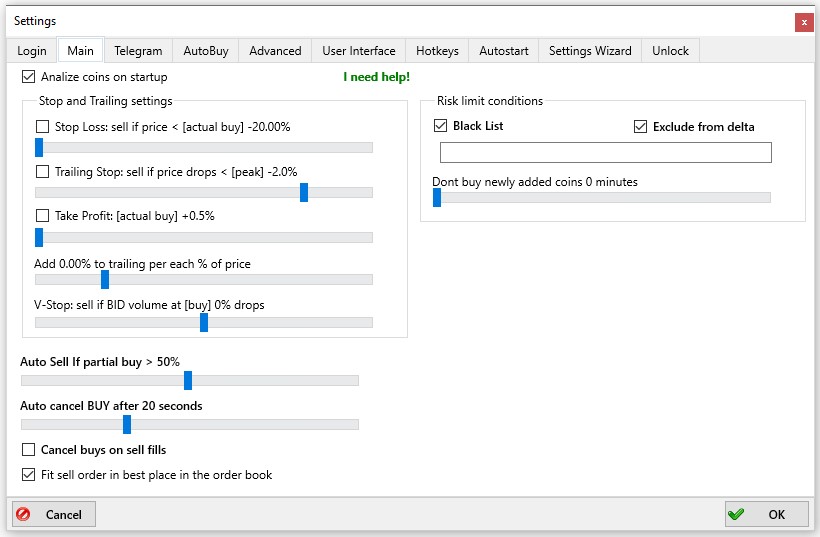Switch to the Telegram tab
Viewport: 820px width, 537px height.
coord(138,51)
